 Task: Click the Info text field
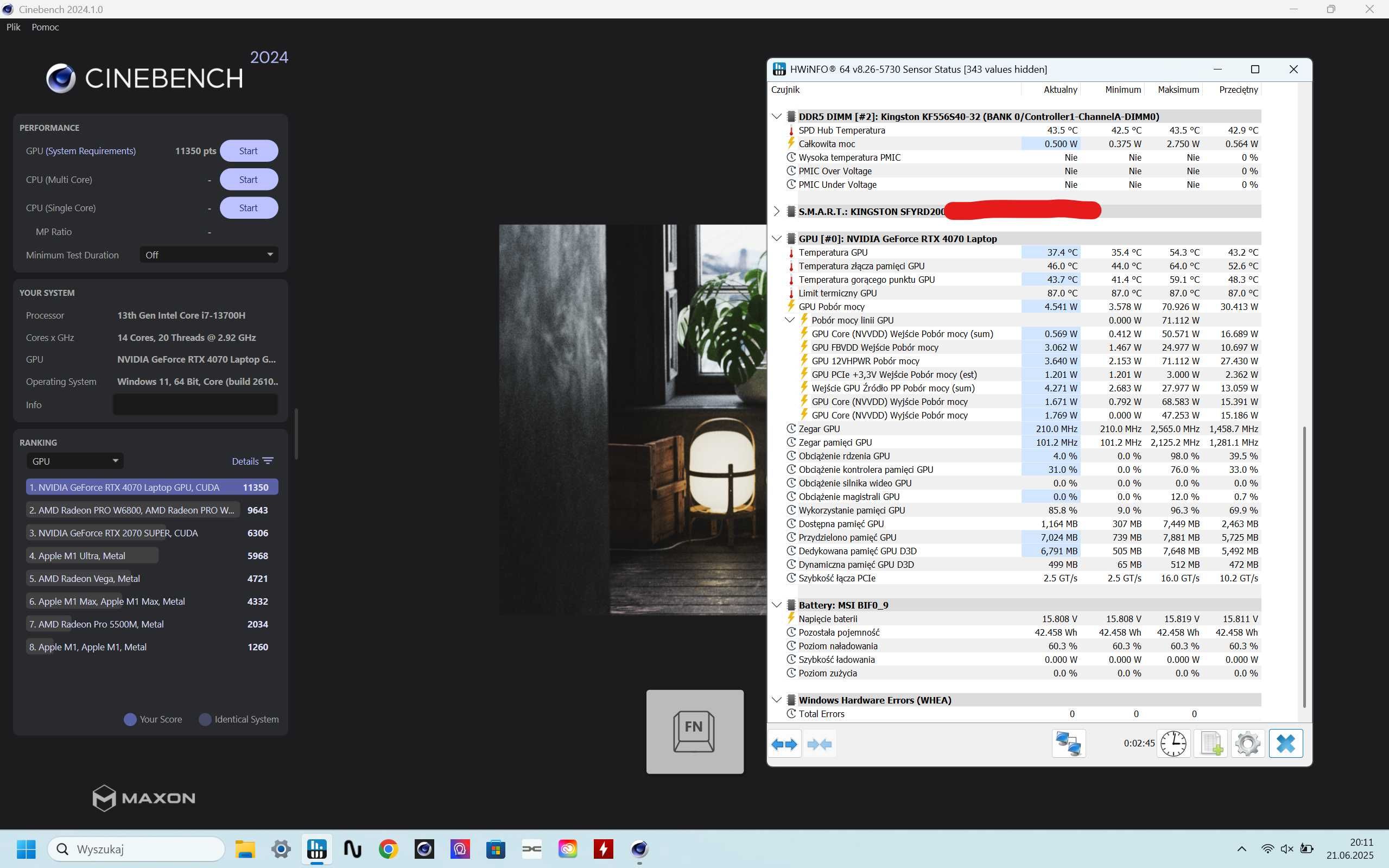[195, 405]
